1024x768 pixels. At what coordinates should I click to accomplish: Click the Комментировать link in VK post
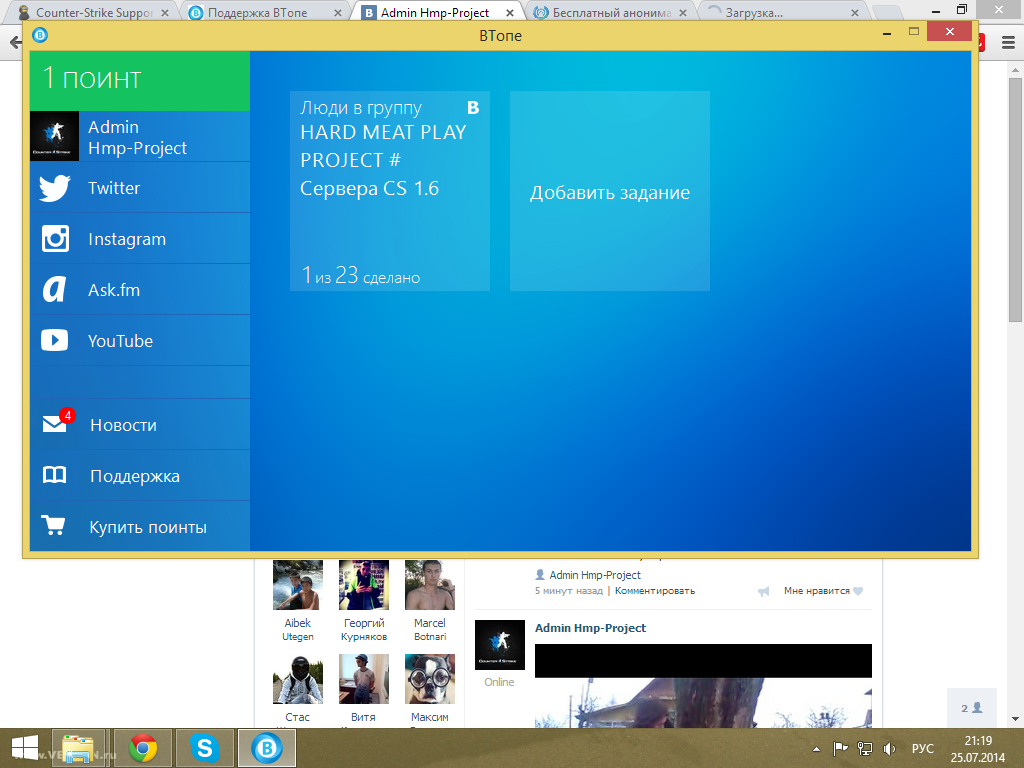pyautogui.click(x=655, y=591)
